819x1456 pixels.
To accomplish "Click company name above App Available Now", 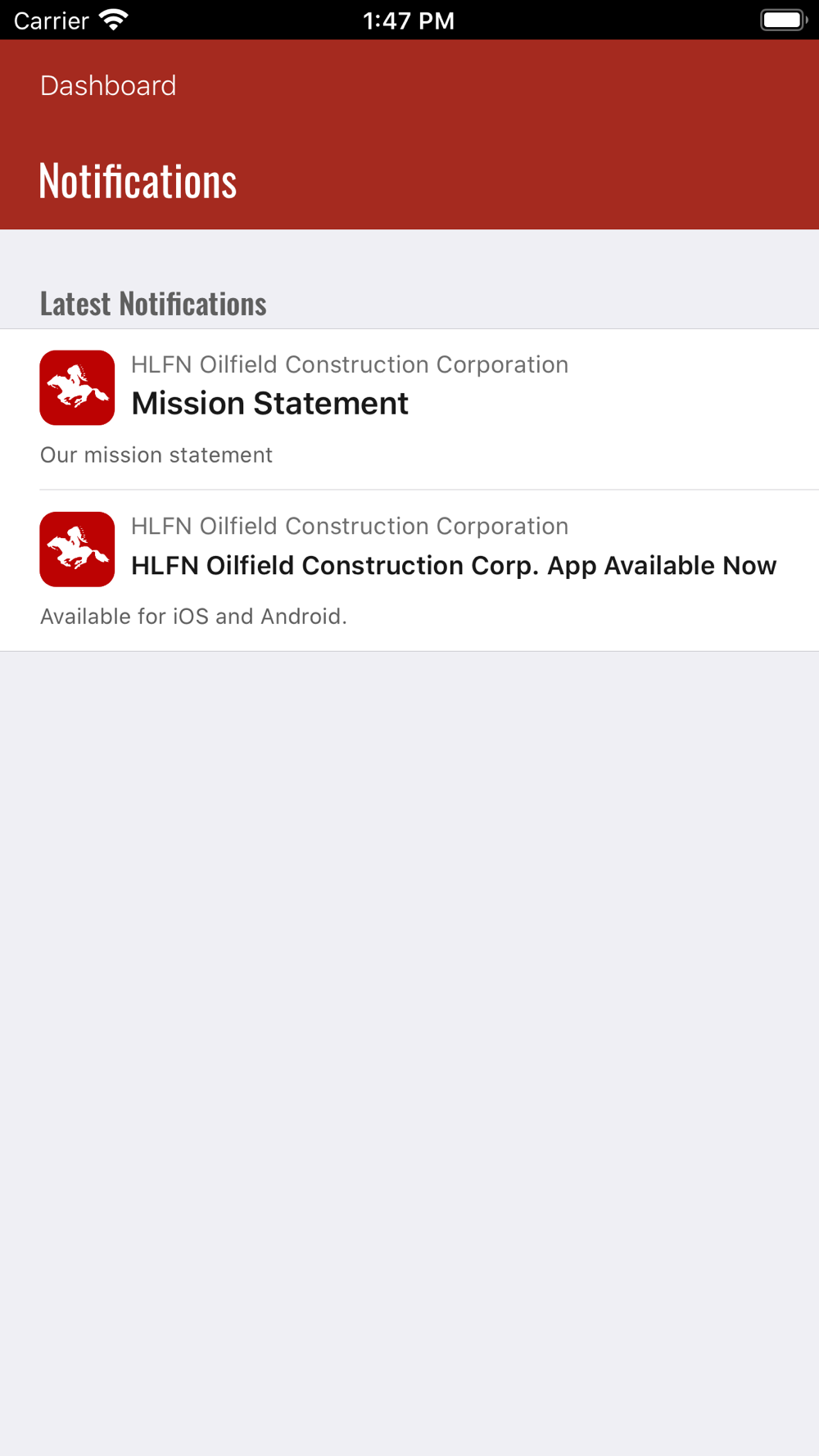I will (349, 526).
